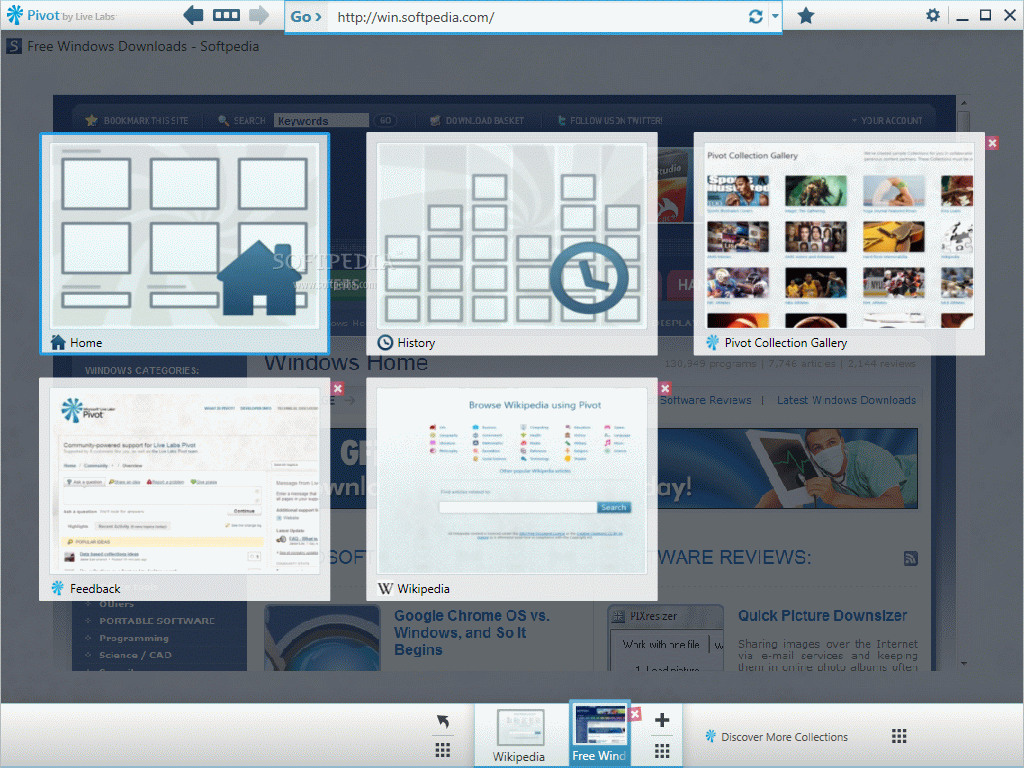Add a new tab with the plus icon
The height and width of the screenshot is (768, 1024).
662,720
